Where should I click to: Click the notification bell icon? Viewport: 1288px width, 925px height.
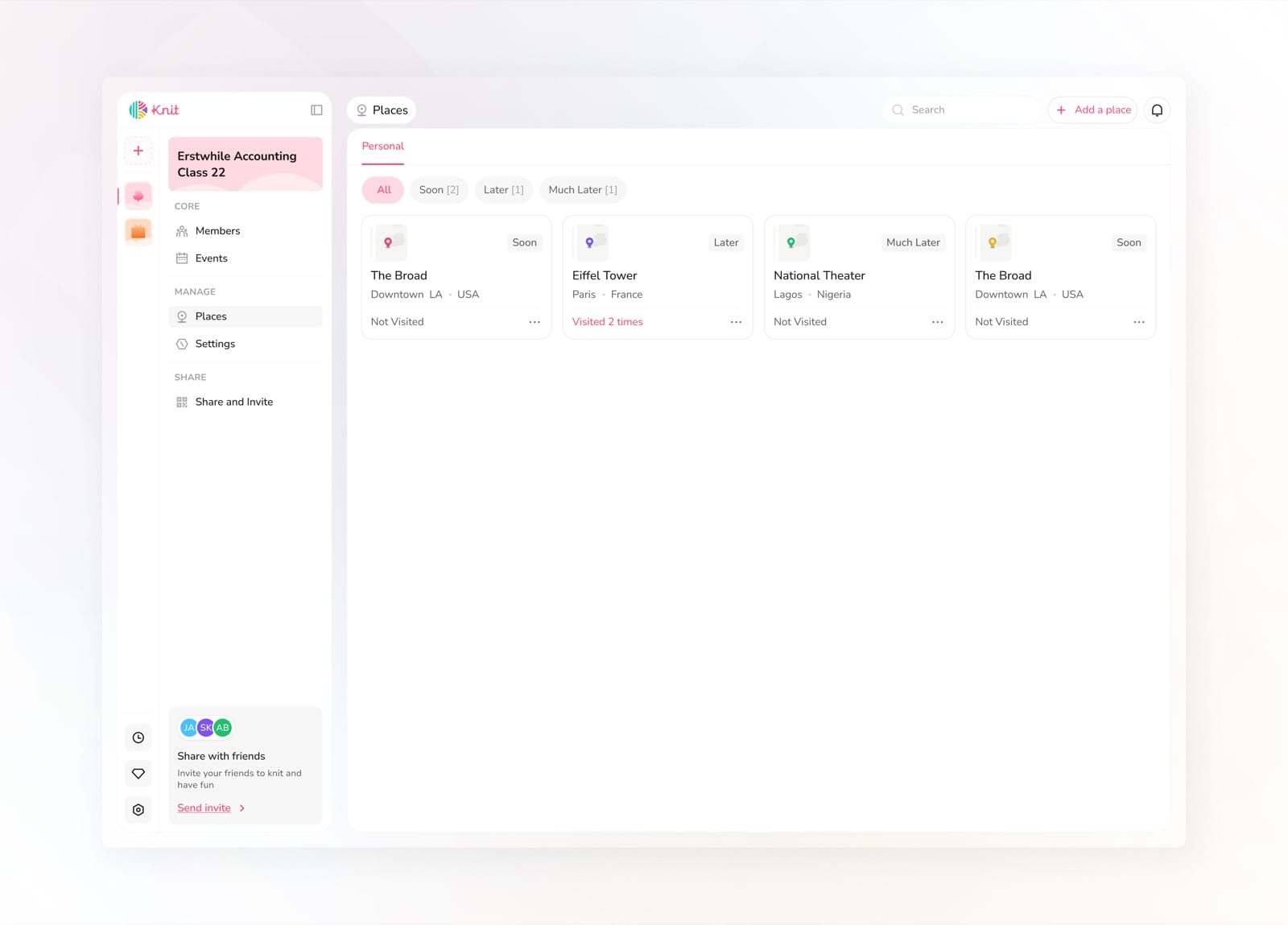tap(1157, 110)
